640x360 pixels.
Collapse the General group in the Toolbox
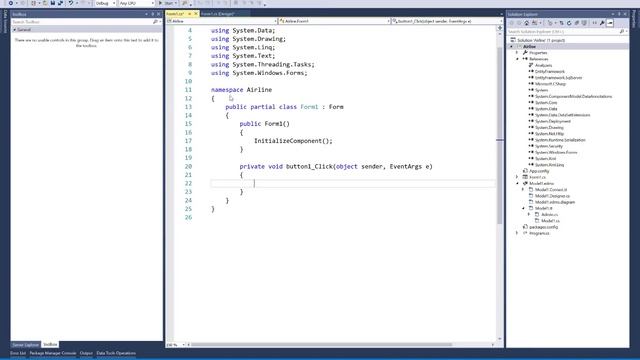[15, 30]
